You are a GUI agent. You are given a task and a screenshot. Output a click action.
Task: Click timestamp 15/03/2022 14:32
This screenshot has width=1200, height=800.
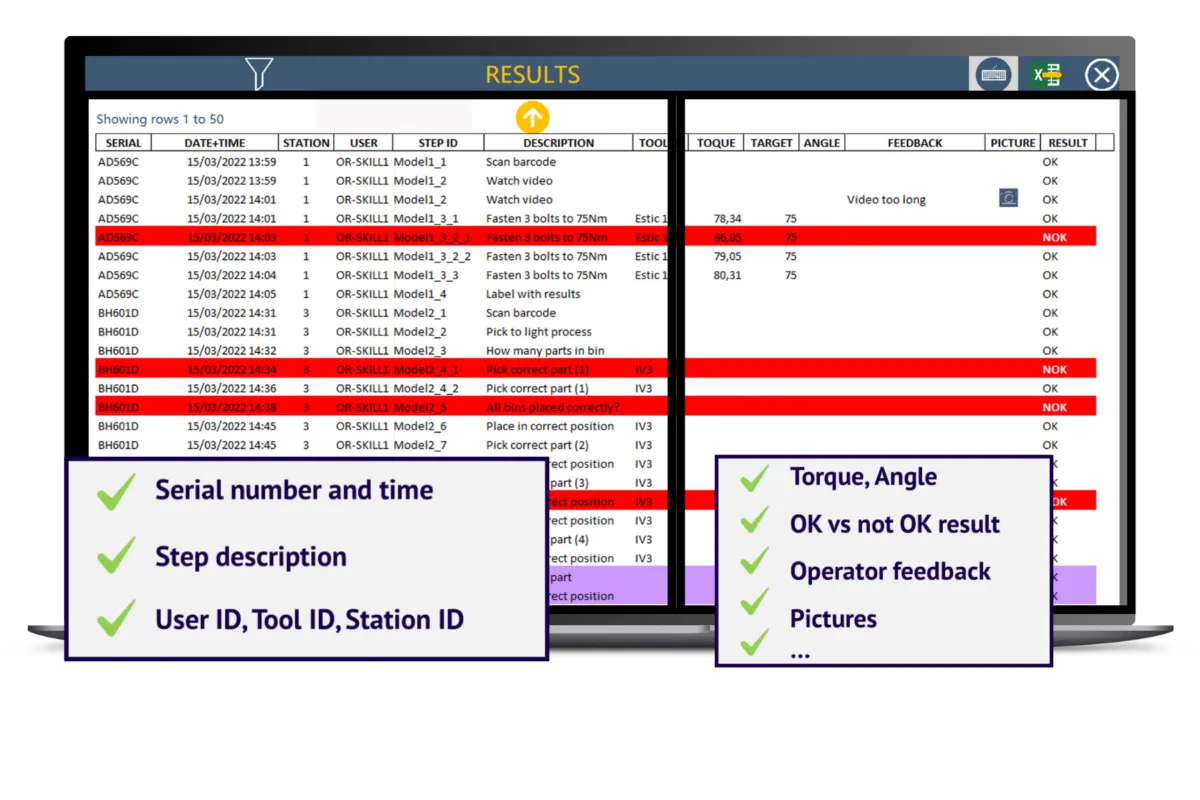pos(232,351)
